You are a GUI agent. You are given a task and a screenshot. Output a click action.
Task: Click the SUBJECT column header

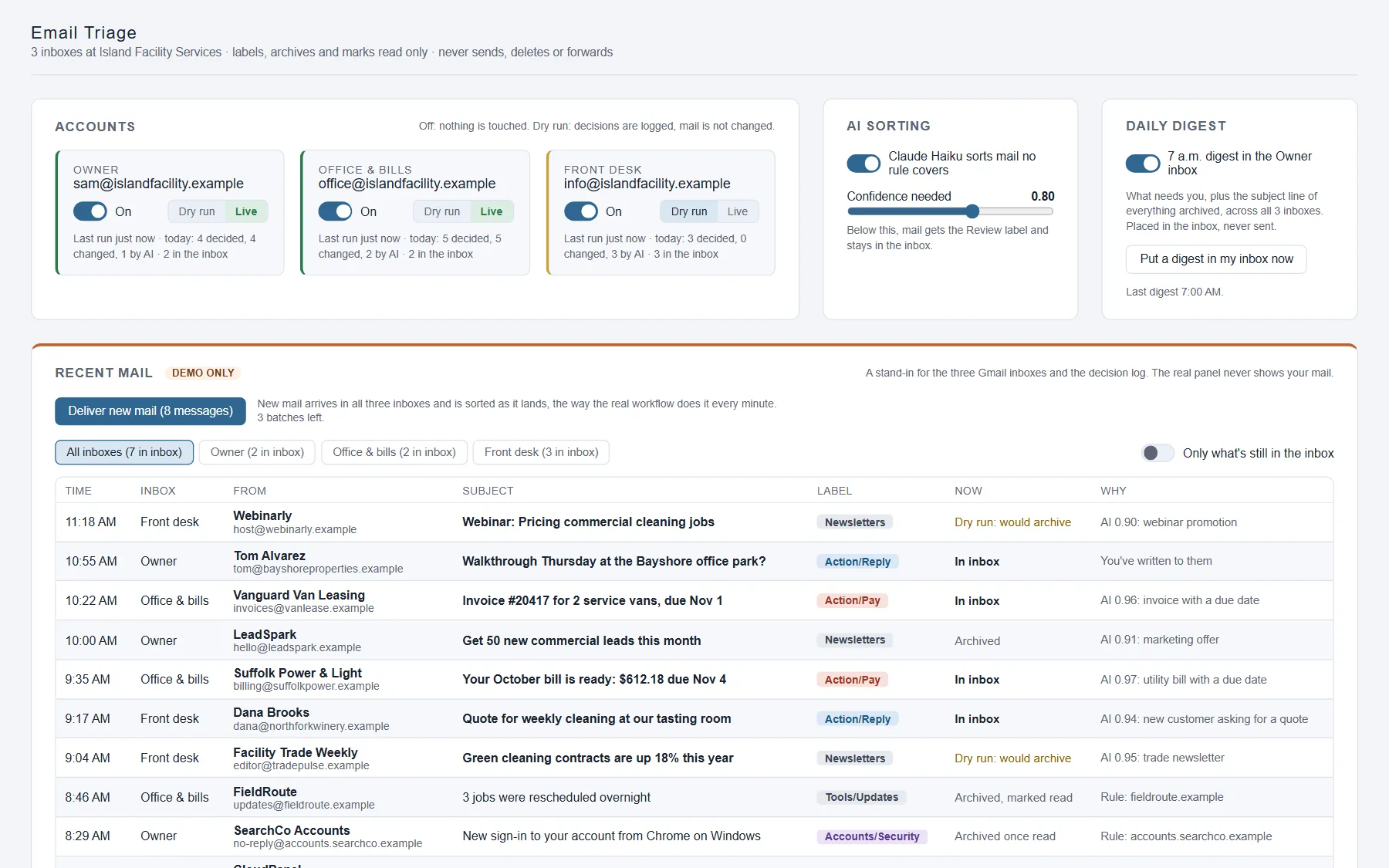click(488, 491)
